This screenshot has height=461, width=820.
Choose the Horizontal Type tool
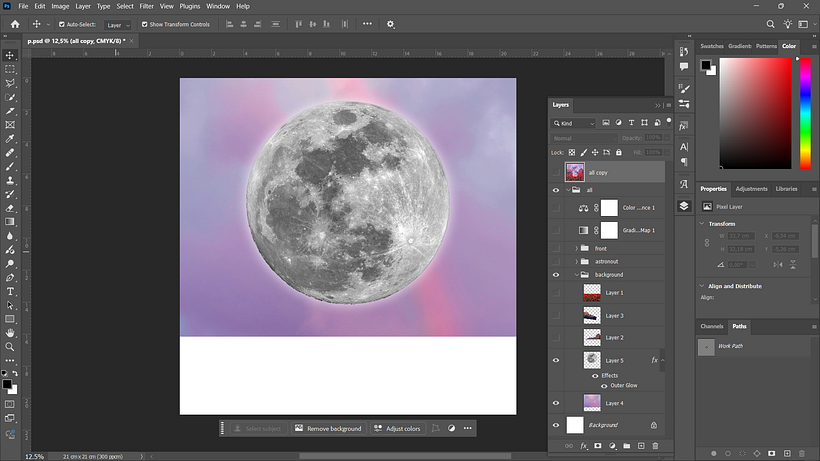[10, 291]
